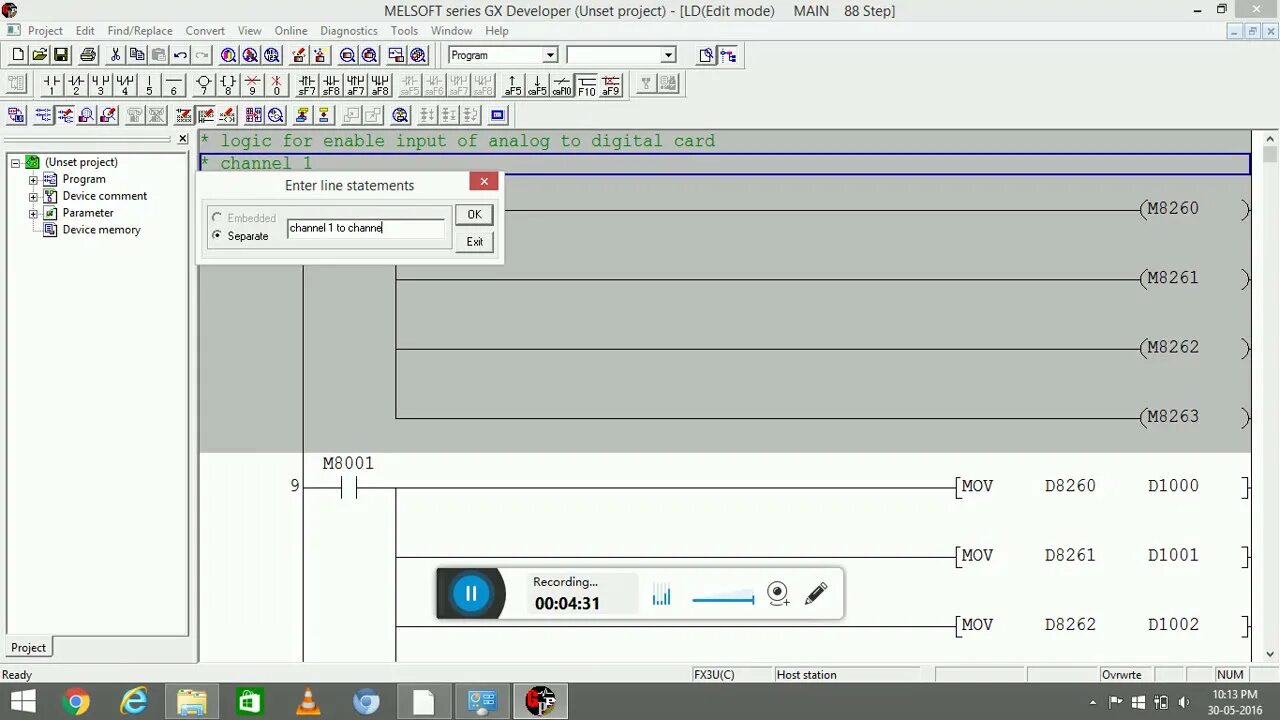
Task: Open Google Chrome from the taskbar
Action: [x=76, y=702]
